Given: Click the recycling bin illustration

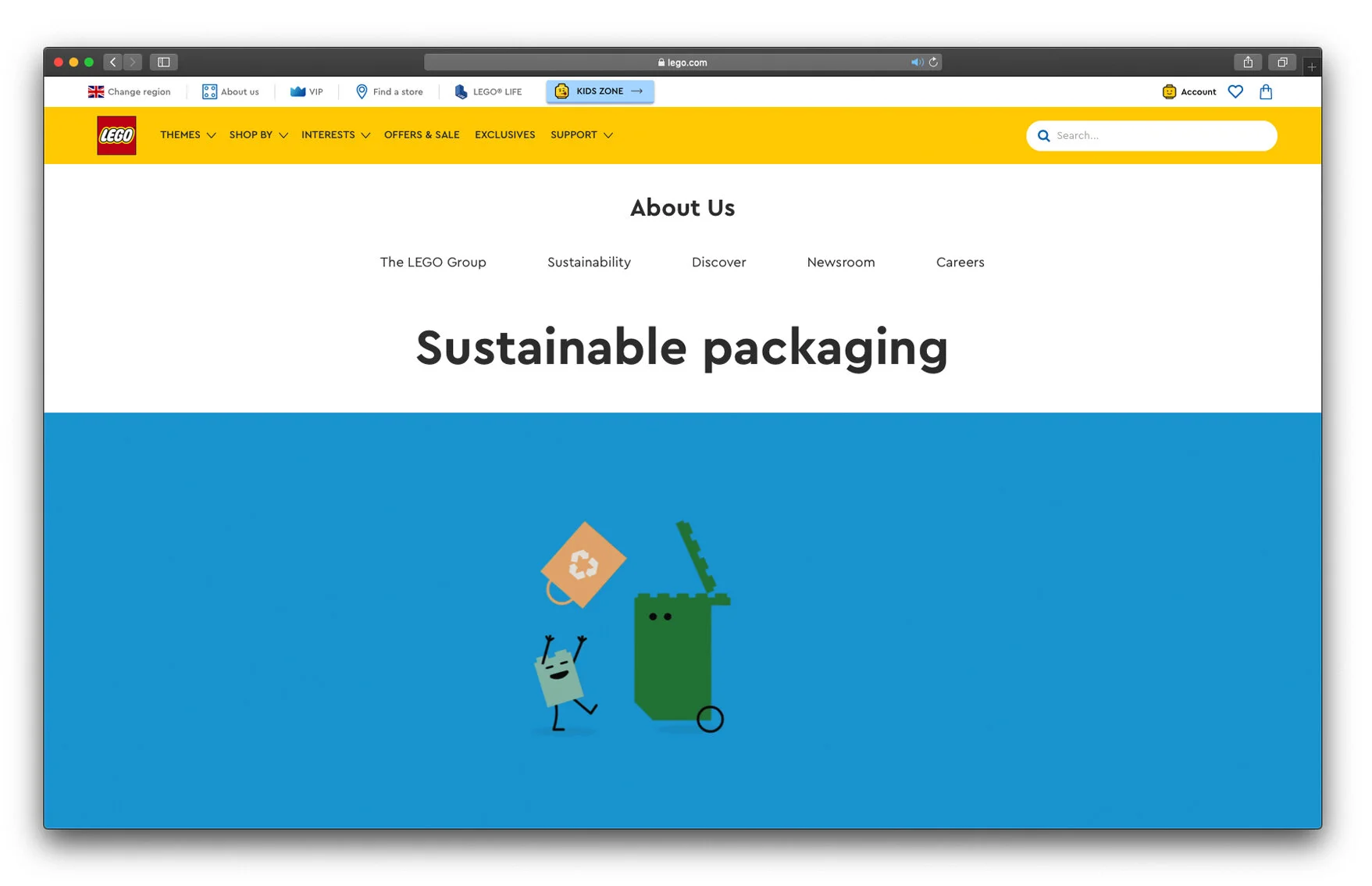Looking at the screenshot, I should click(682, 627).
